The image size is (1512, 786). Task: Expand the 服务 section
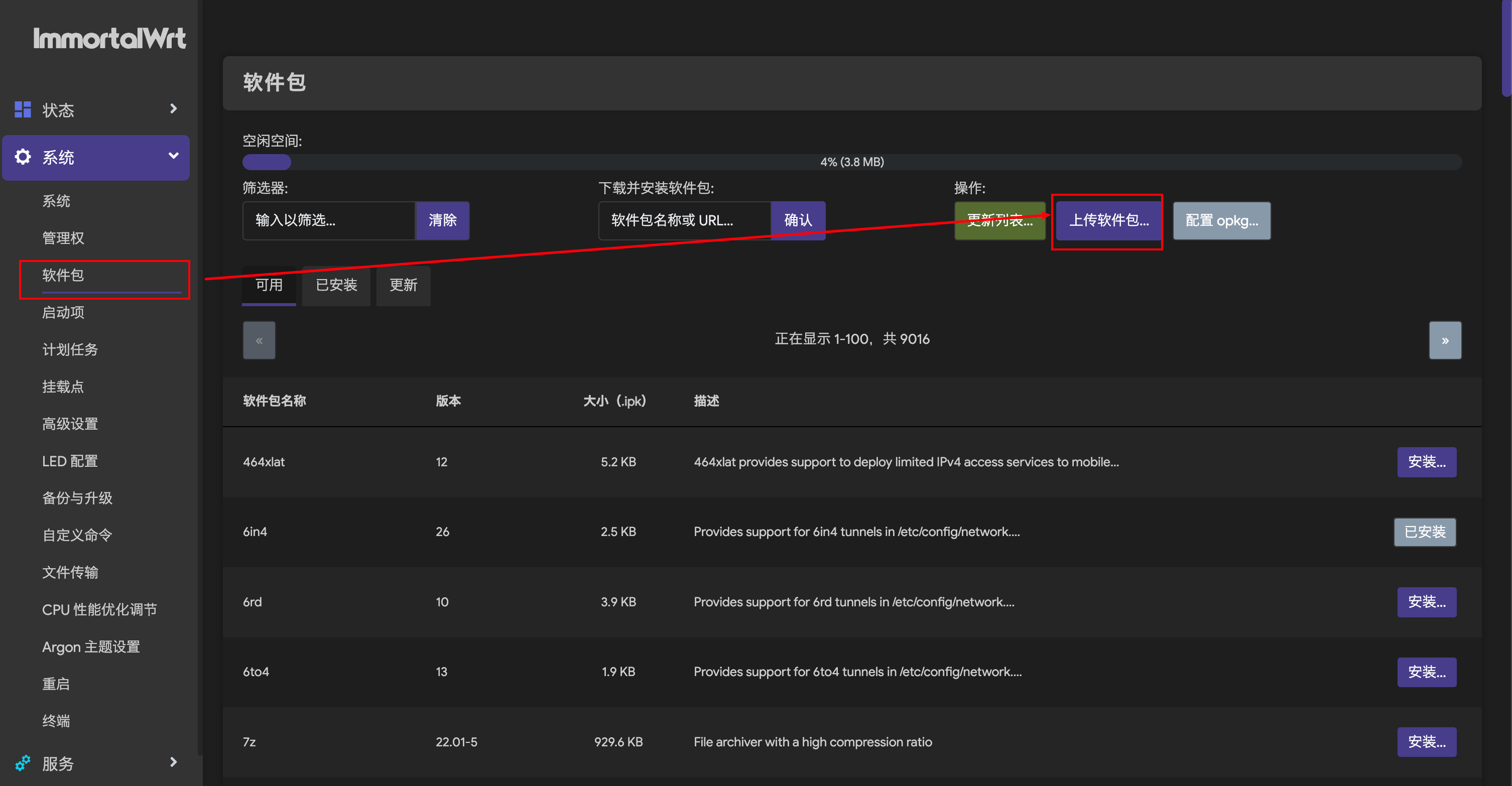(x=173, y=762)
